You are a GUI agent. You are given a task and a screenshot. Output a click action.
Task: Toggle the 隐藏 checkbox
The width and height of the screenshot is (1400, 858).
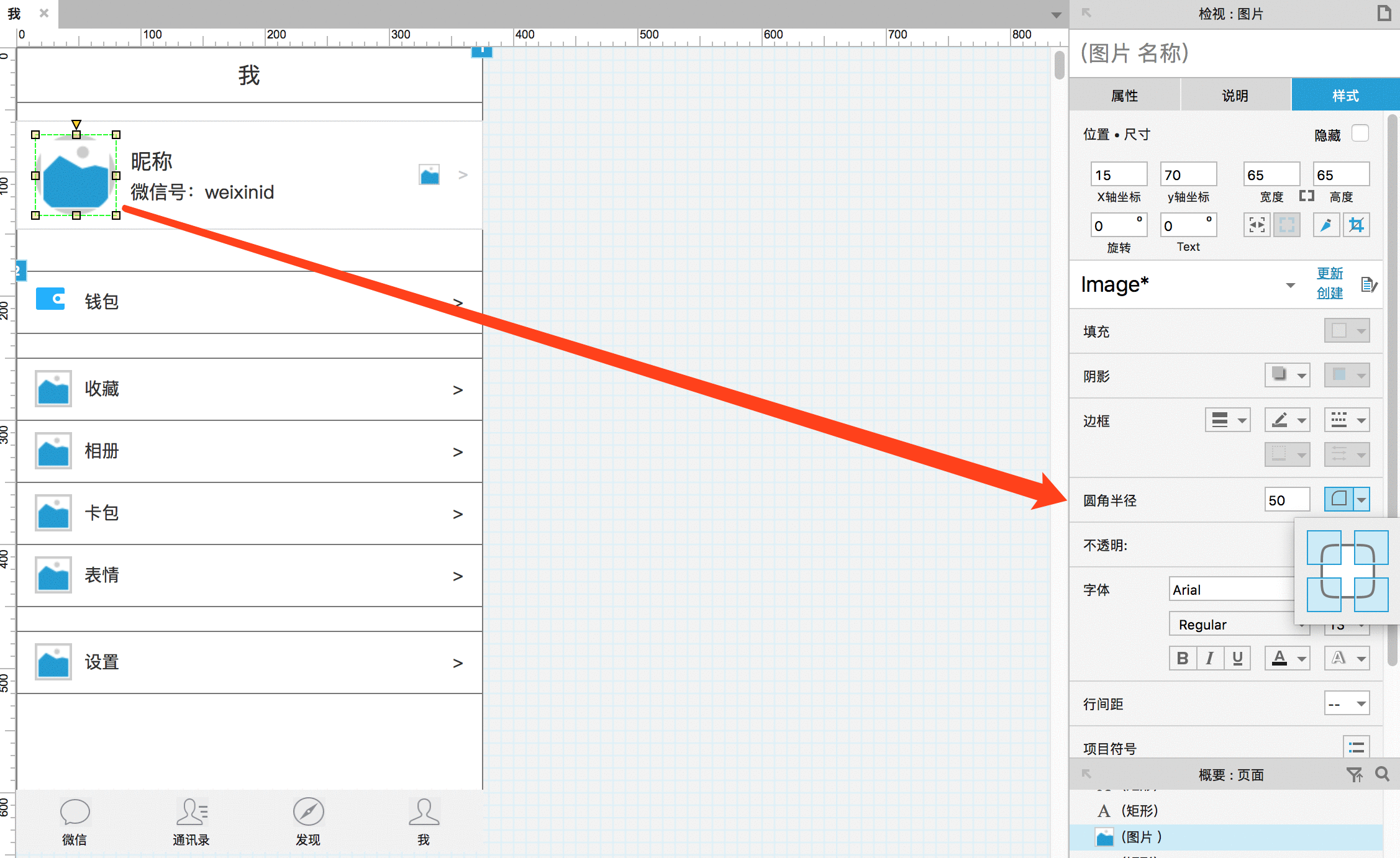click(x=1360, y=133)
